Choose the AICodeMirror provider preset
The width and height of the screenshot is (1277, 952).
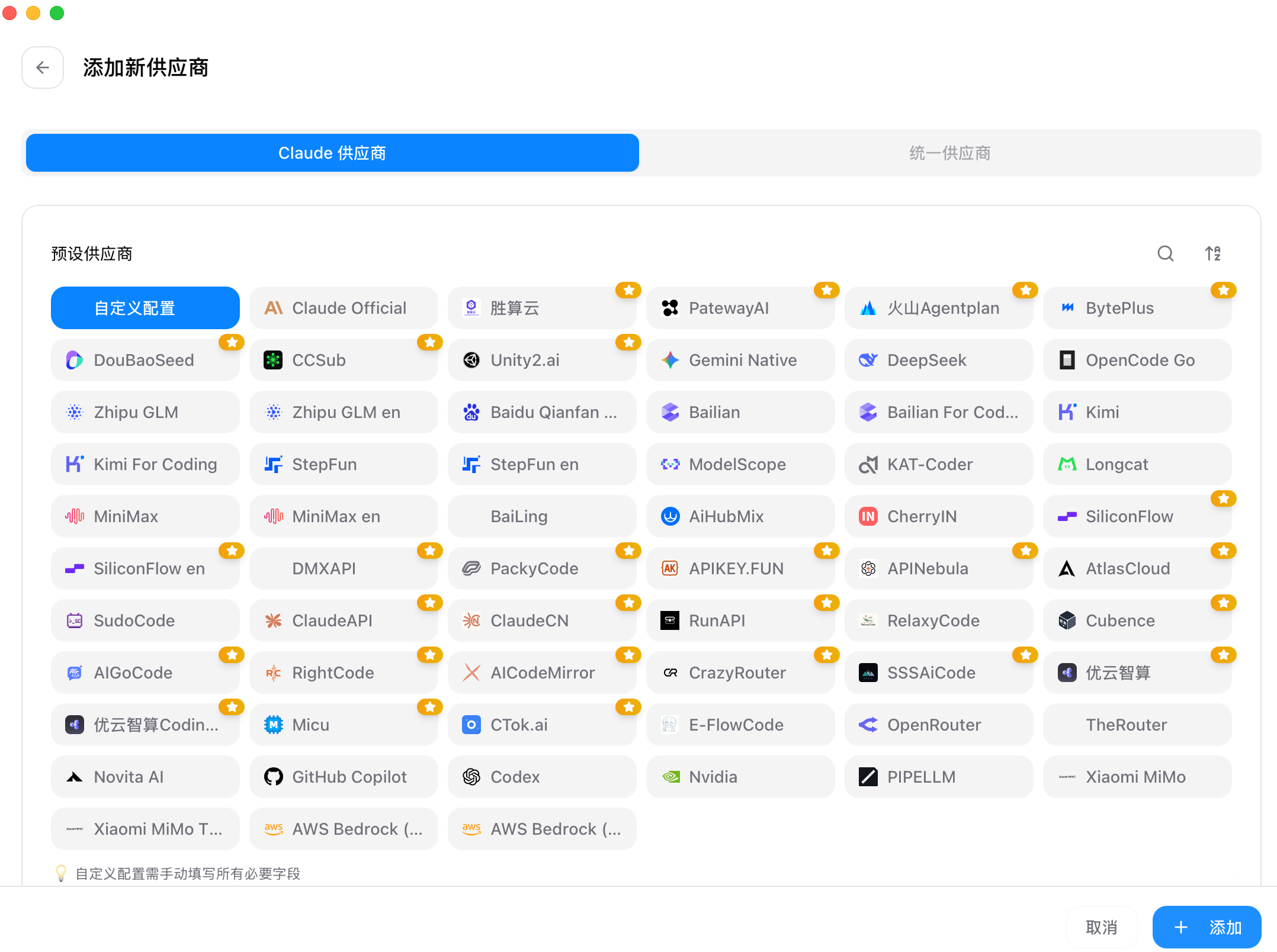pyautogui.click(x=542, y=673)
